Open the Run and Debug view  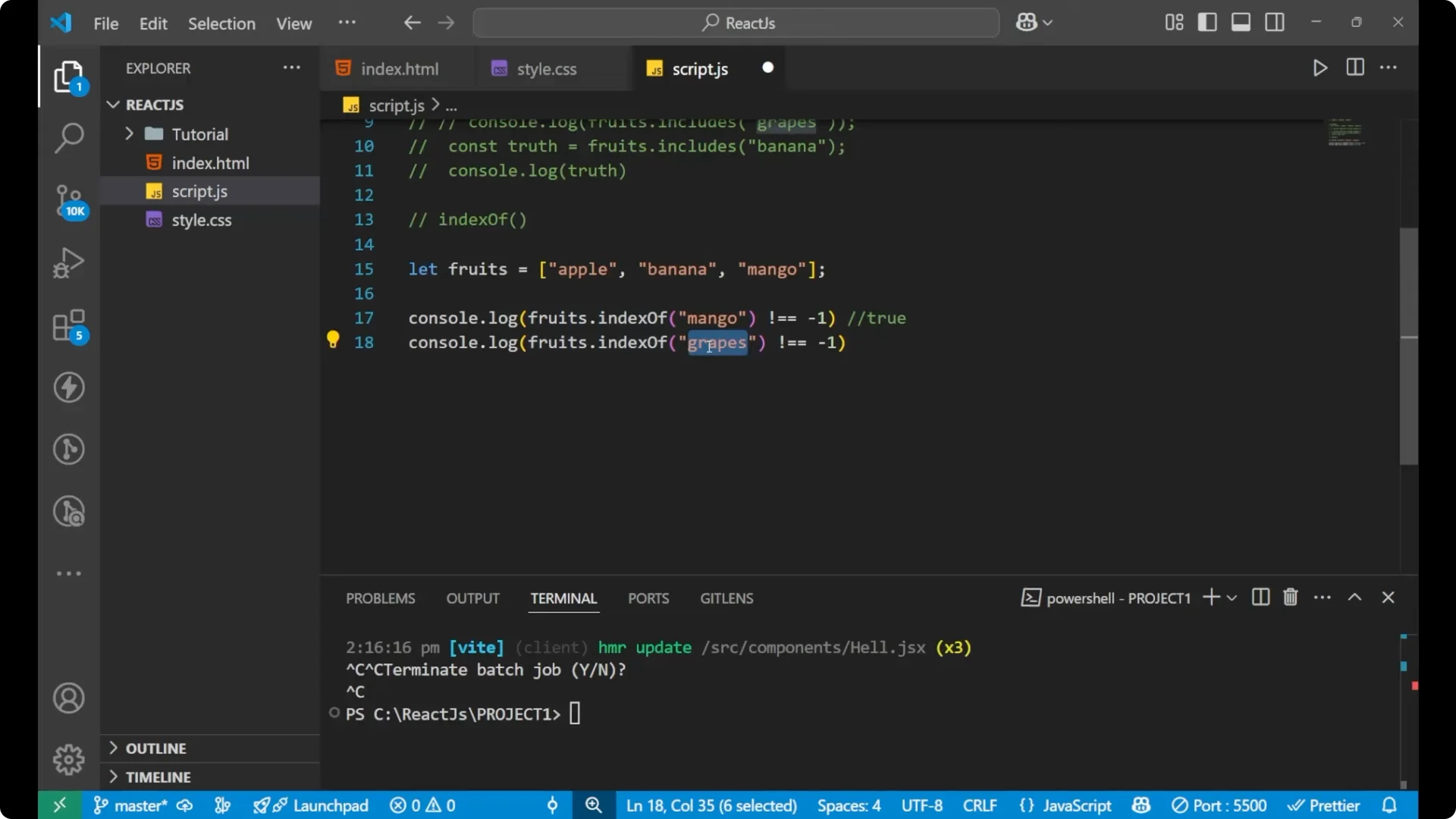[x=68, y=262]
